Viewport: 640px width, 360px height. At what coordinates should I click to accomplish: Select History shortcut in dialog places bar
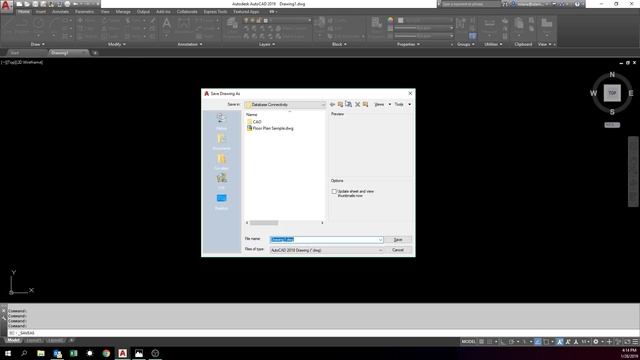221,121
